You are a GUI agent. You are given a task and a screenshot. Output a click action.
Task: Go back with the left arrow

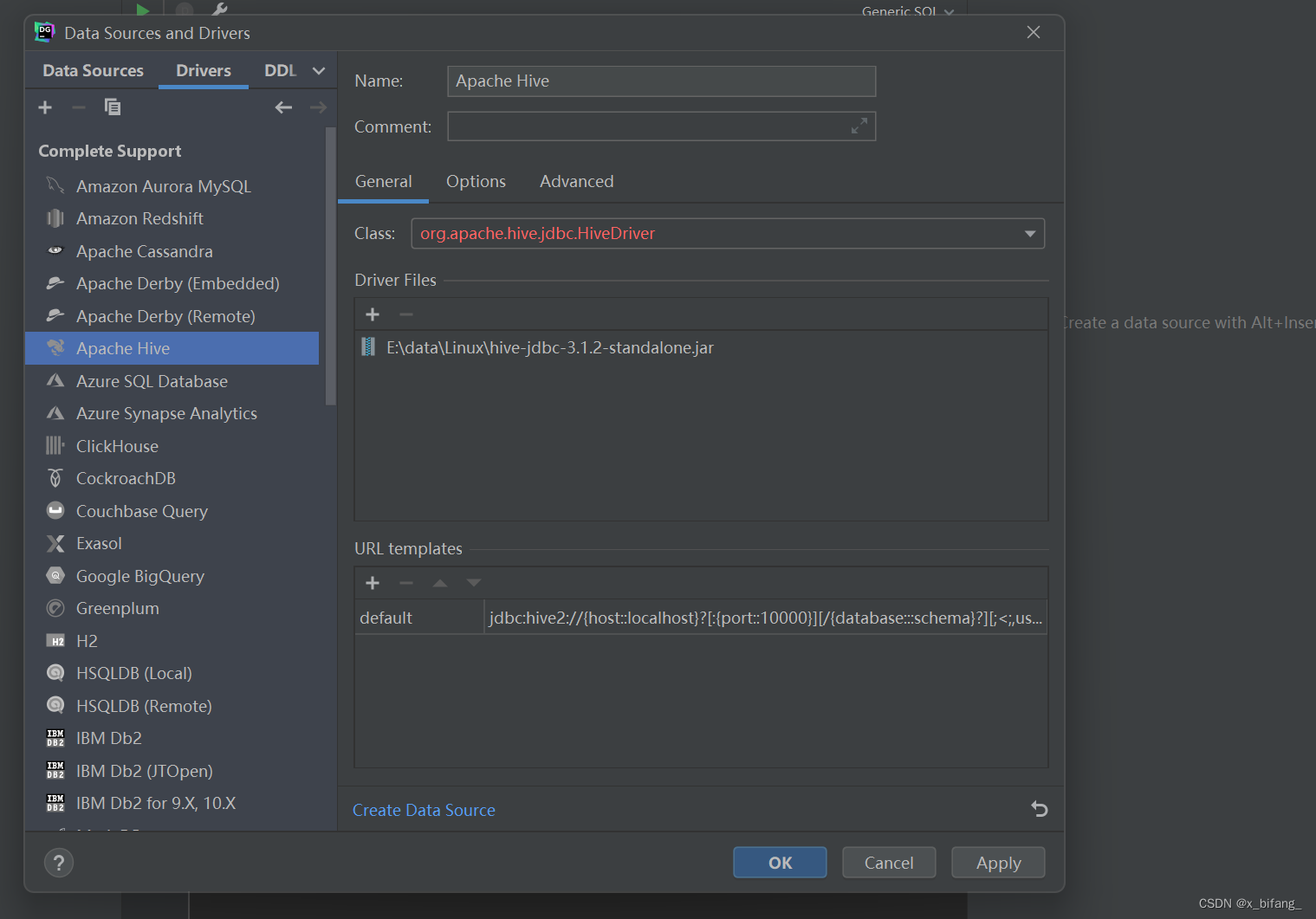pos(283,107)
